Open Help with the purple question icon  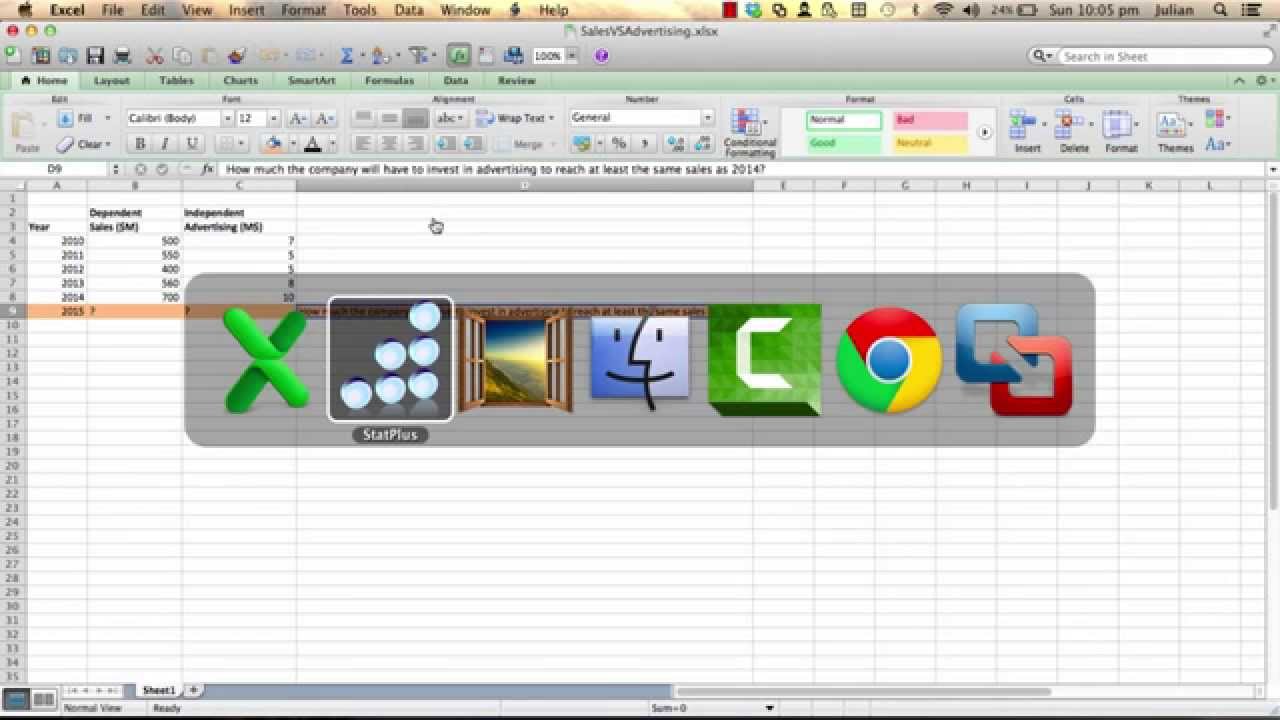click(601, 56)
